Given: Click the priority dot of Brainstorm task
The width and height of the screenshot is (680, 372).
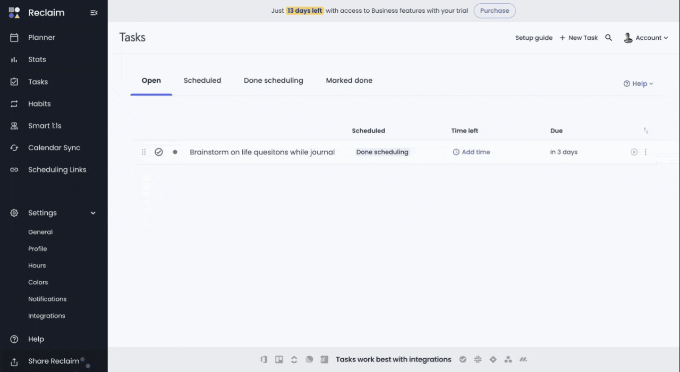Looking at the screenshot, I should tap(175, 152).
